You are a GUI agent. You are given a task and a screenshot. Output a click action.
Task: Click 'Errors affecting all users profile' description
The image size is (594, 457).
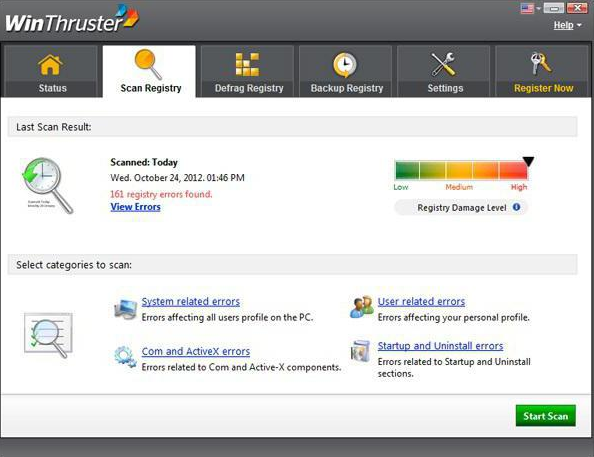point(227,318)
